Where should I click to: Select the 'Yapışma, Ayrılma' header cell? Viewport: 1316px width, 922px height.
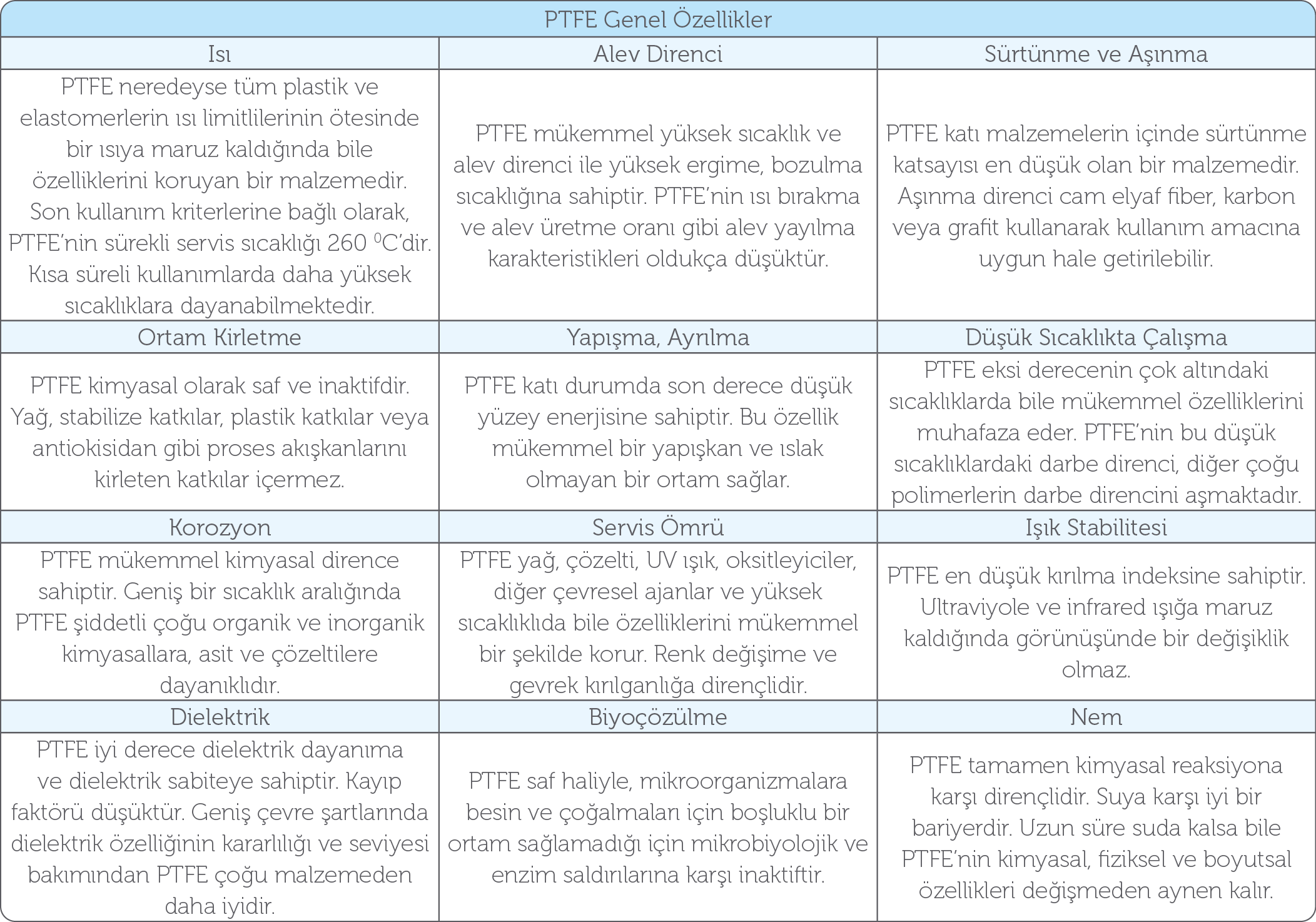pyautogui.click(x=658, y=337)
